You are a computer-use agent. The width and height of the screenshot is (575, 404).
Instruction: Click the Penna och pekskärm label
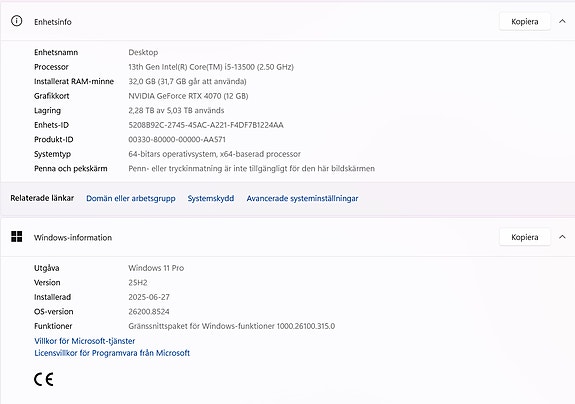pyautogui.click(x=71, y=169)
